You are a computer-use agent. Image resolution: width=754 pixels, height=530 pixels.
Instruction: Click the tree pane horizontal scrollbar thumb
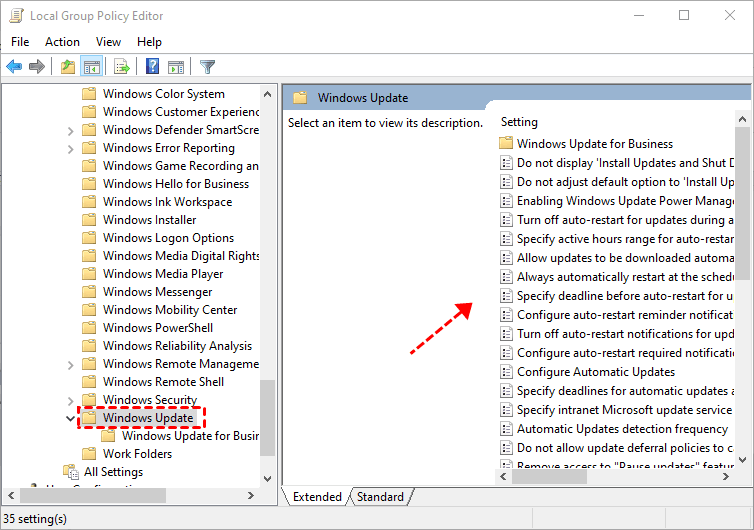(93, 495)
